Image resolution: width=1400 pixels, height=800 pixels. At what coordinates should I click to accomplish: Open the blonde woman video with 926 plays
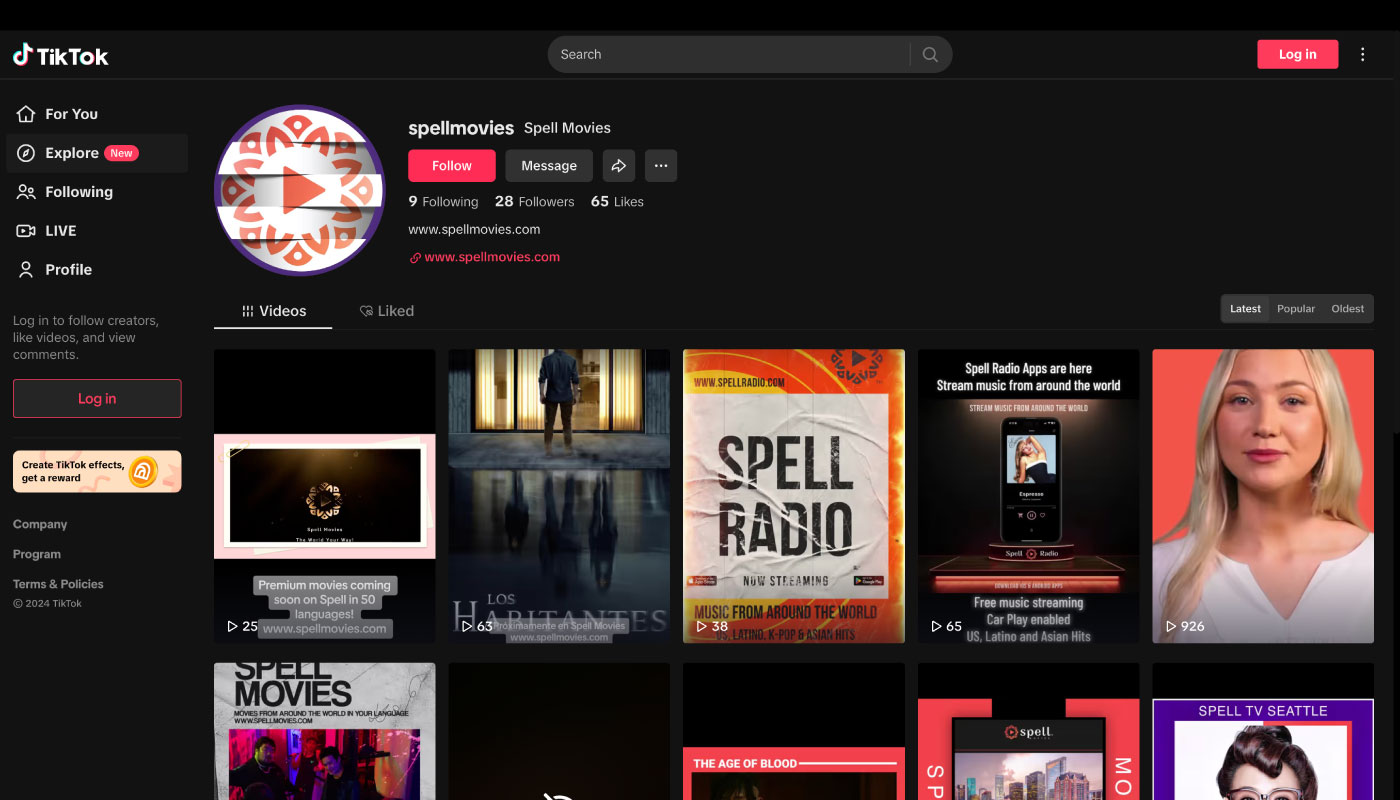click(x=1263, y=496)
